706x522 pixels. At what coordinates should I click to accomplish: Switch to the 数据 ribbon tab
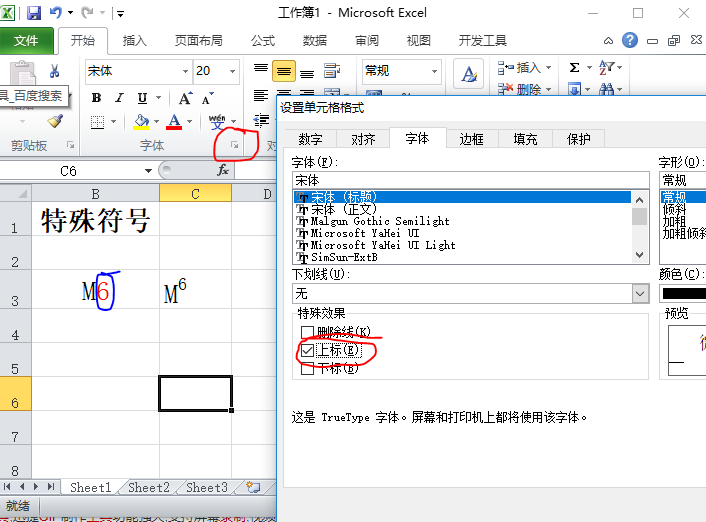314,41
